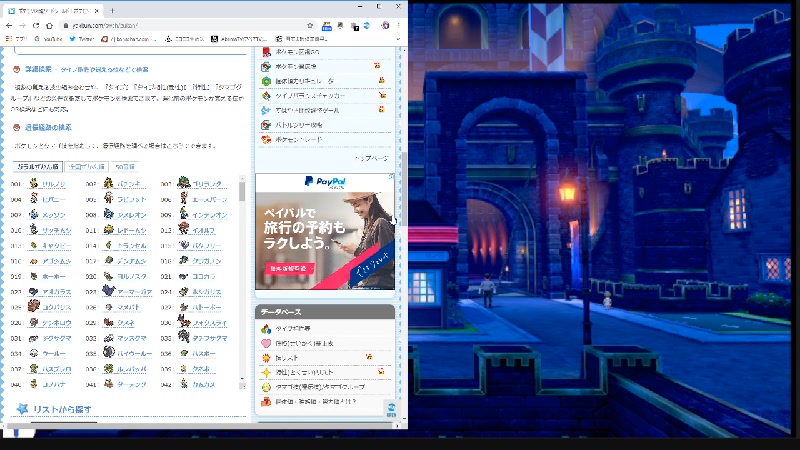Open the Twitter bookmark
Viewport: 800px width, 450px height.
click(x=81, y=39)
